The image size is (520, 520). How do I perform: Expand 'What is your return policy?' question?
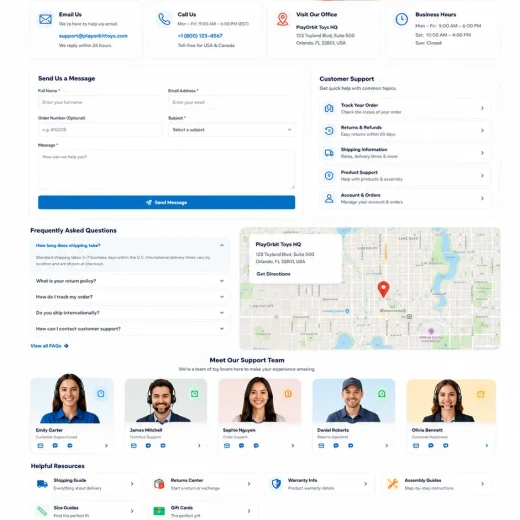click(130, 281)
